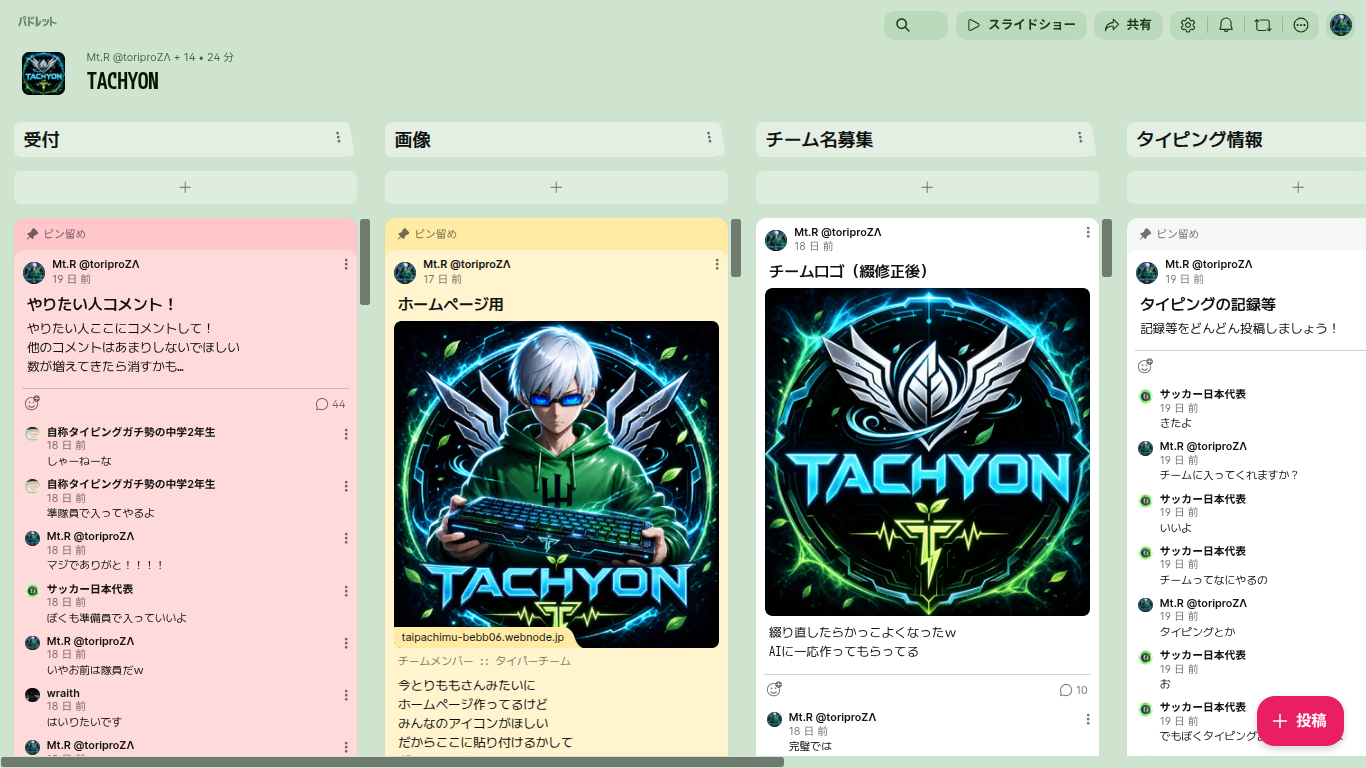Add a reaction to the やりたい人コメント！ post

tap(32, 403)
